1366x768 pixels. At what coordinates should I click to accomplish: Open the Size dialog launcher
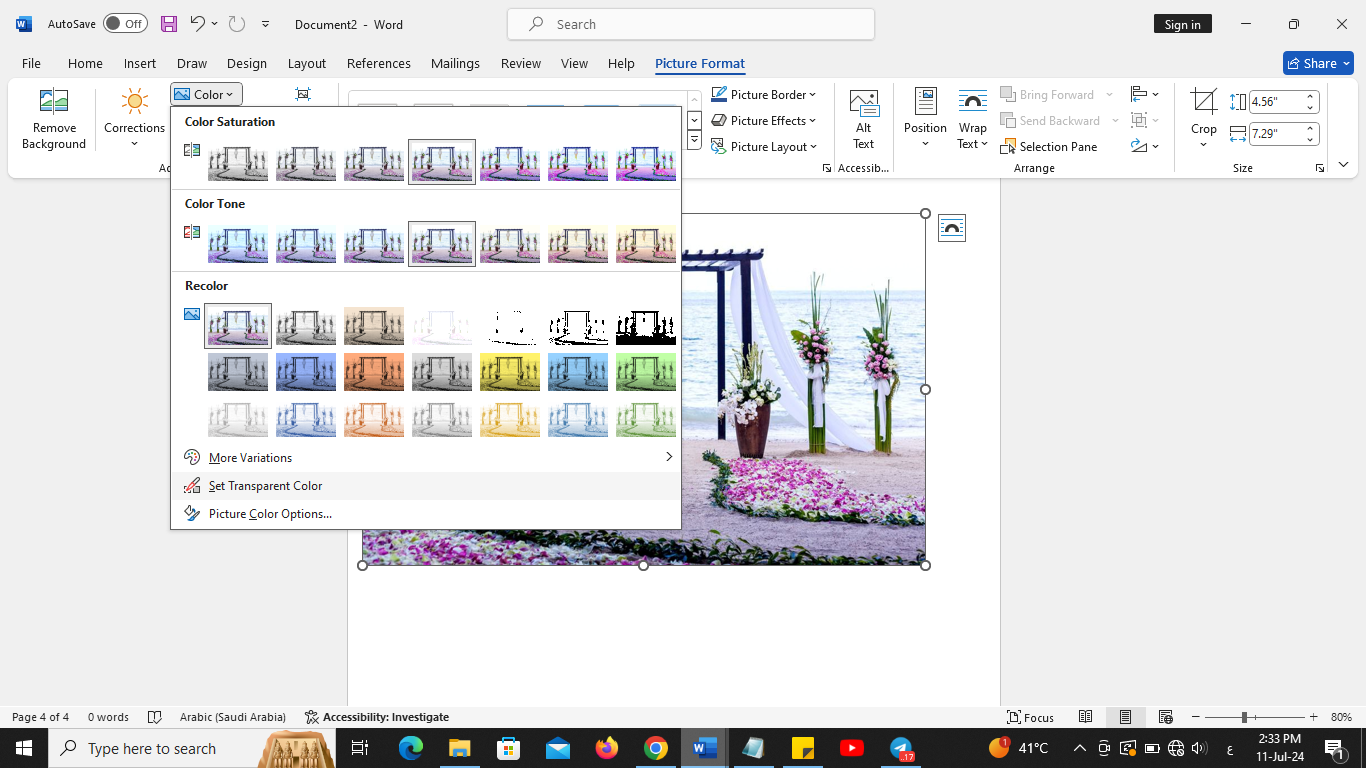click(x=1320, y=168)
